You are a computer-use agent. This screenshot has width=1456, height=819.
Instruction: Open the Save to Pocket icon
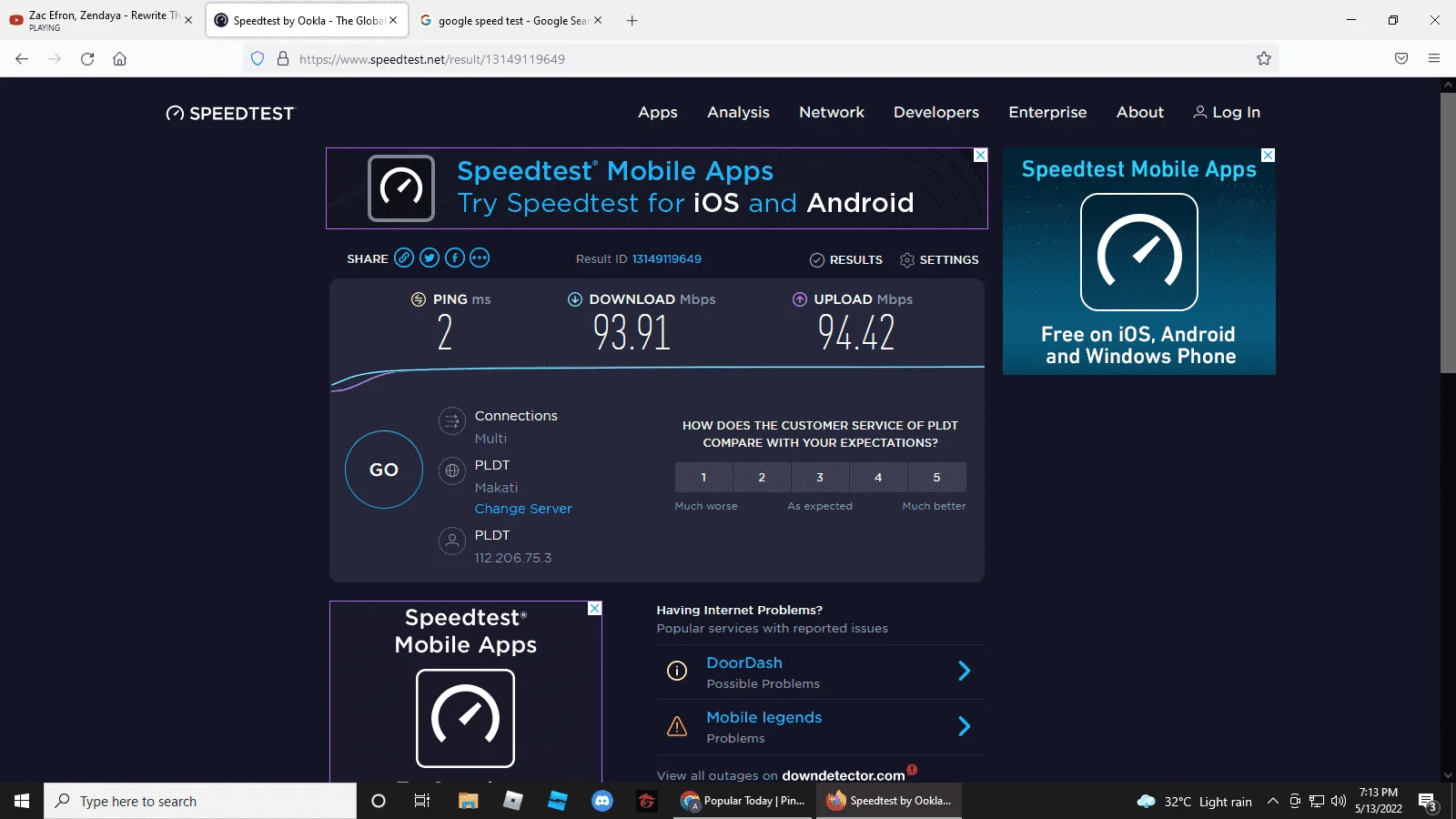(1401, 59)
